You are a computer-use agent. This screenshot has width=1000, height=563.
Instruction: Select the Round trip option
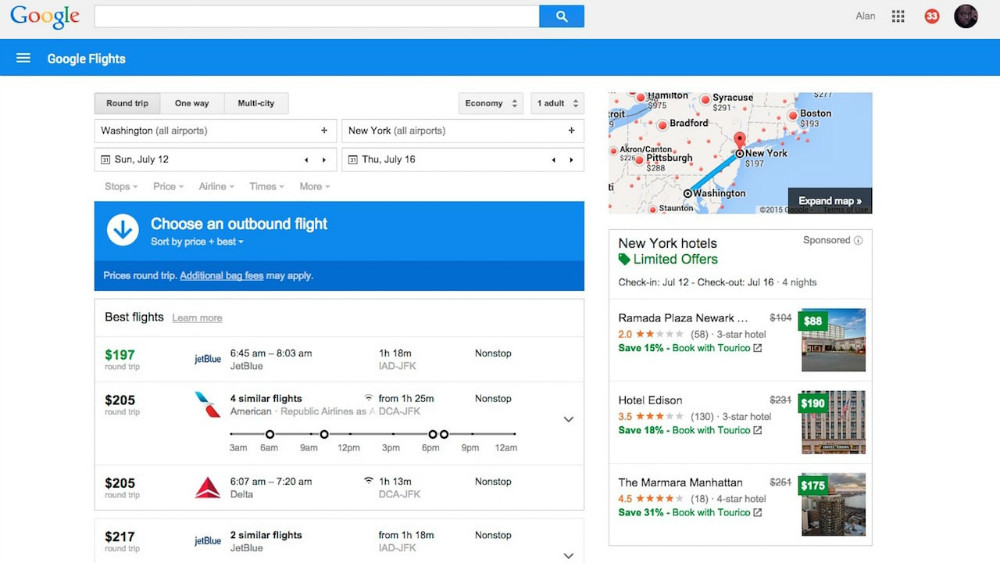(x=127, y=103)
